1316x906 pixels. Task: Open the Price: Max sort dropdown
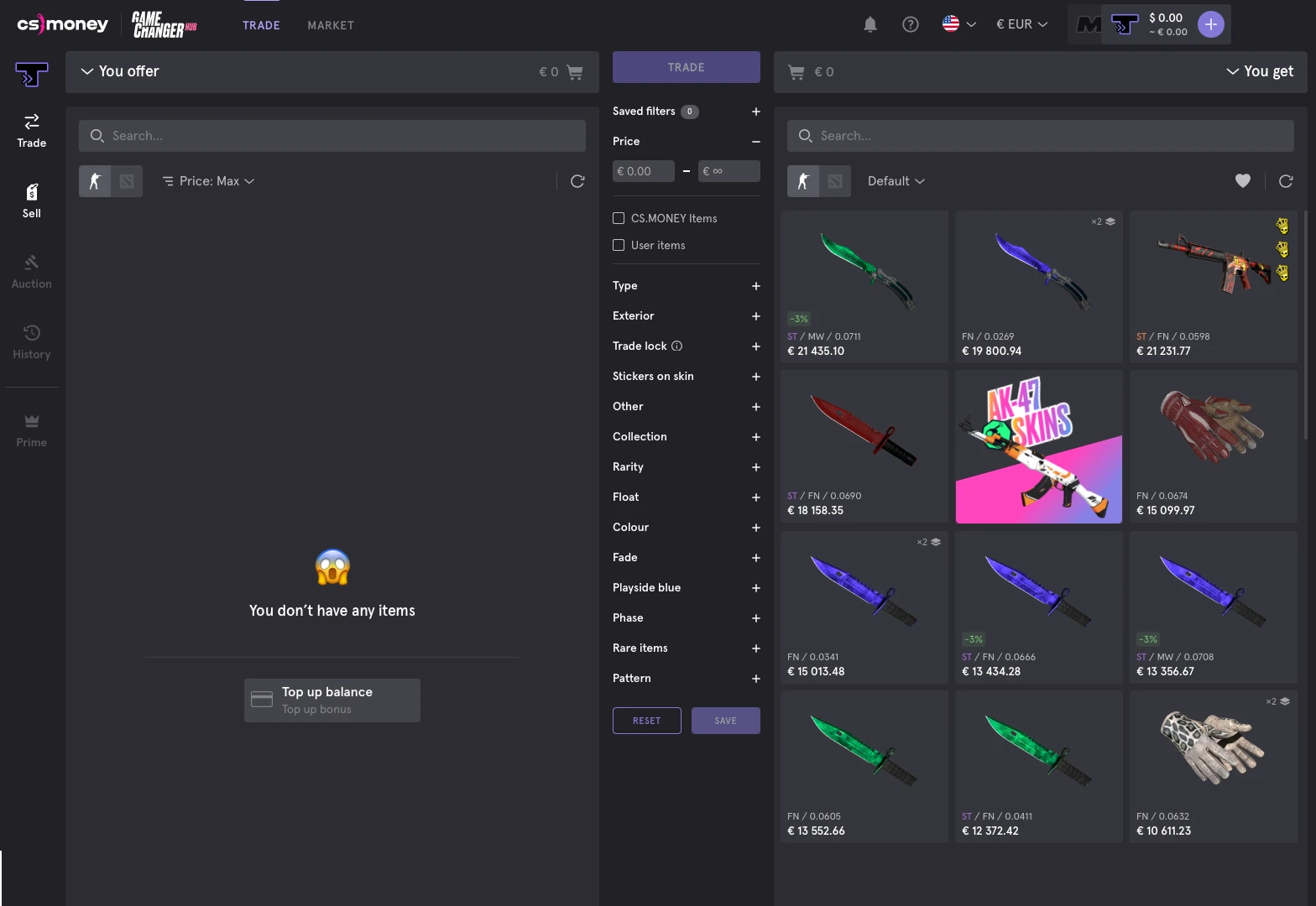(209, 181)
